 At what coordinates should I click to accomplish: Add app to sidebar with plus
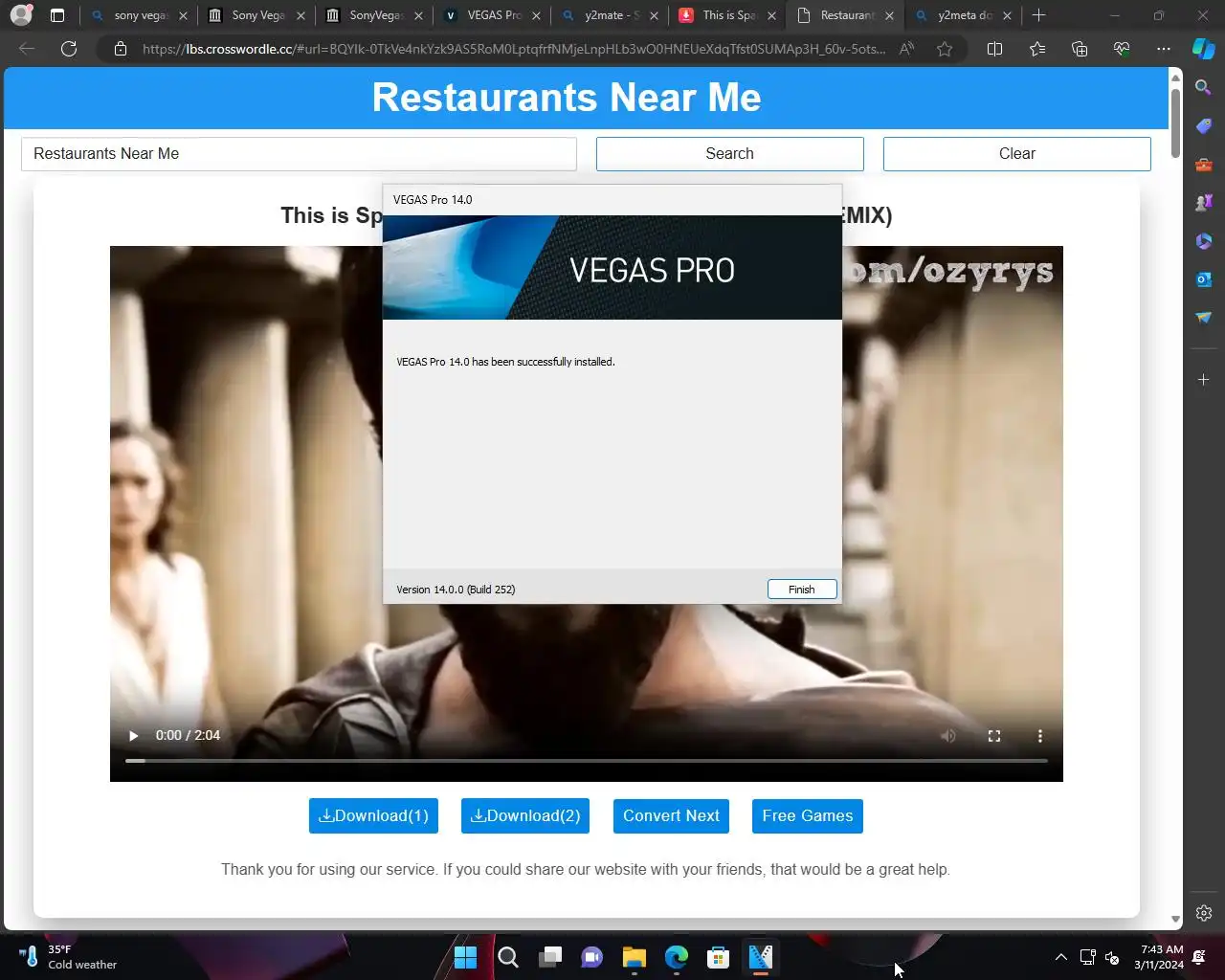[x=1204, y=380]
